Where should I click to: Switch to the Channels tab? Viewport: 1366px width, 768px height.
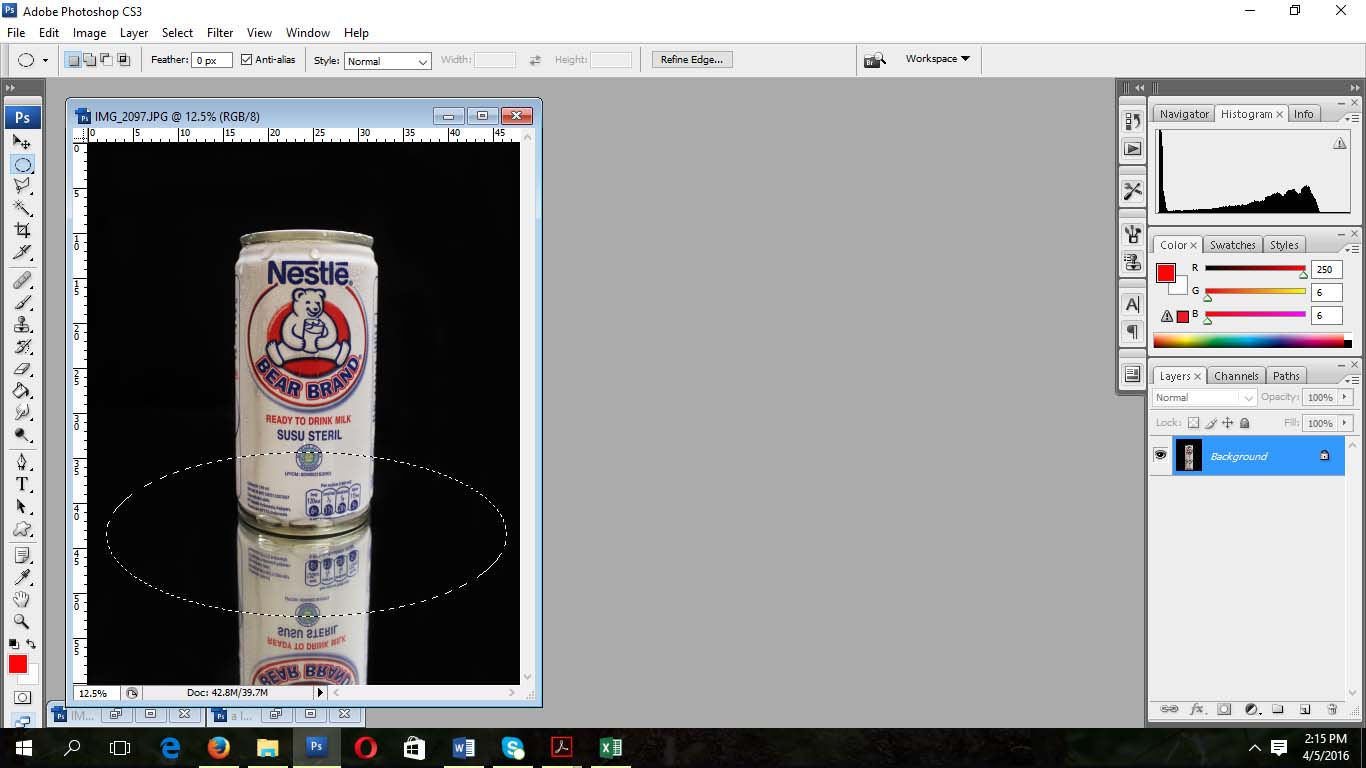click(x=1236, y=376)
